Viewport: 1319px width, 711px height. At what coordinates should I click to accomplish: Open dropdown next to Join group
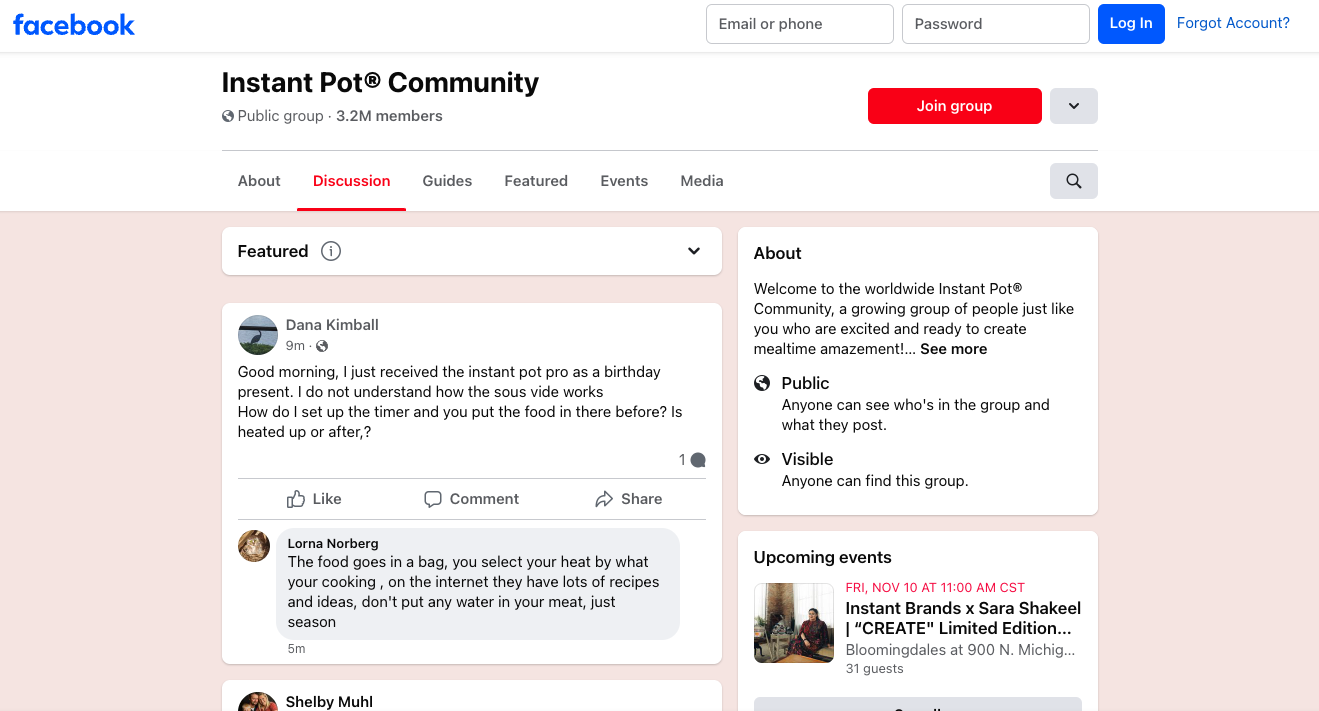(x=1073, y=106)
